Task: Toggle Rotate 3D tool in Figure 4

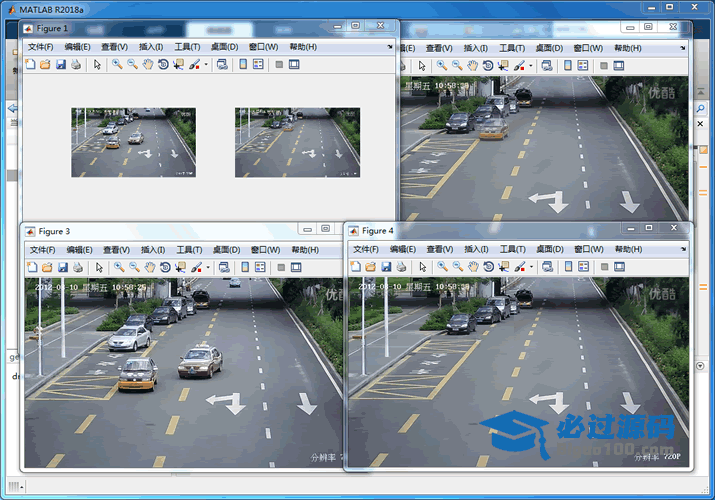Action: [488, 267]
